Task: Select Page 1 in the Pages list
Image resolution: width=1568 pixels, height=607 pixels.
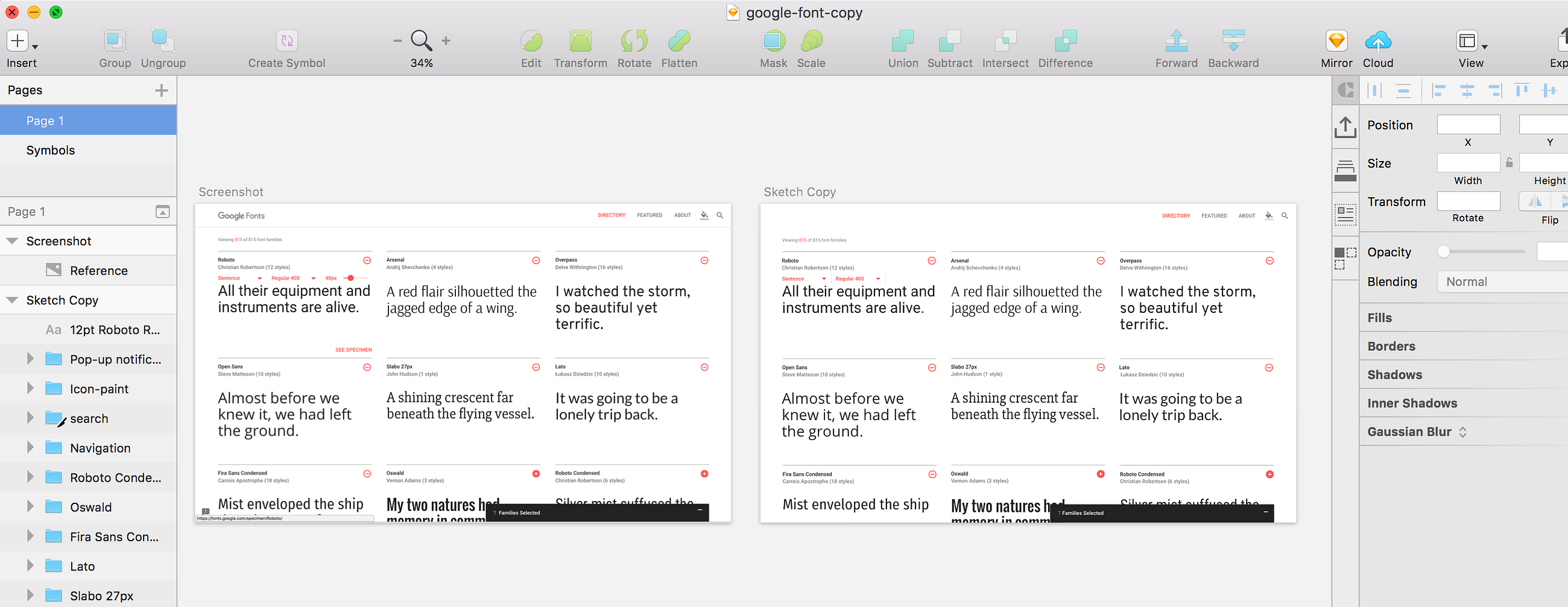Action: pos(88,121)
